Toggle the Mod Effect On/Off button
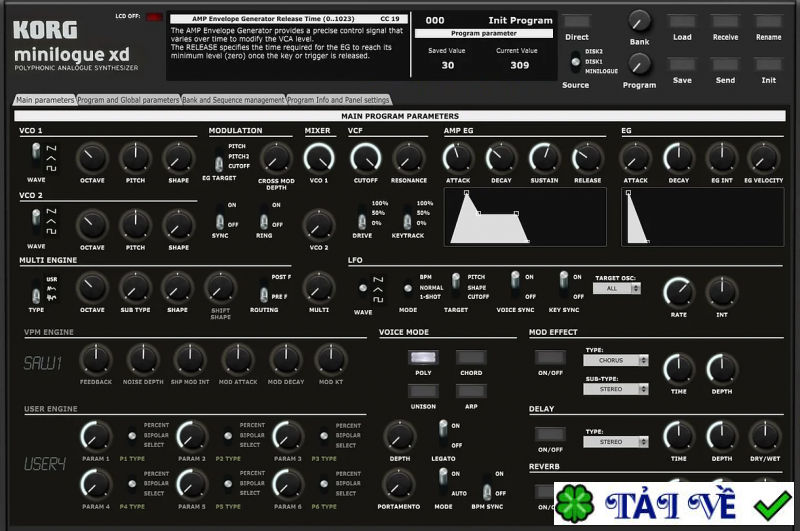 click(550, 357)
